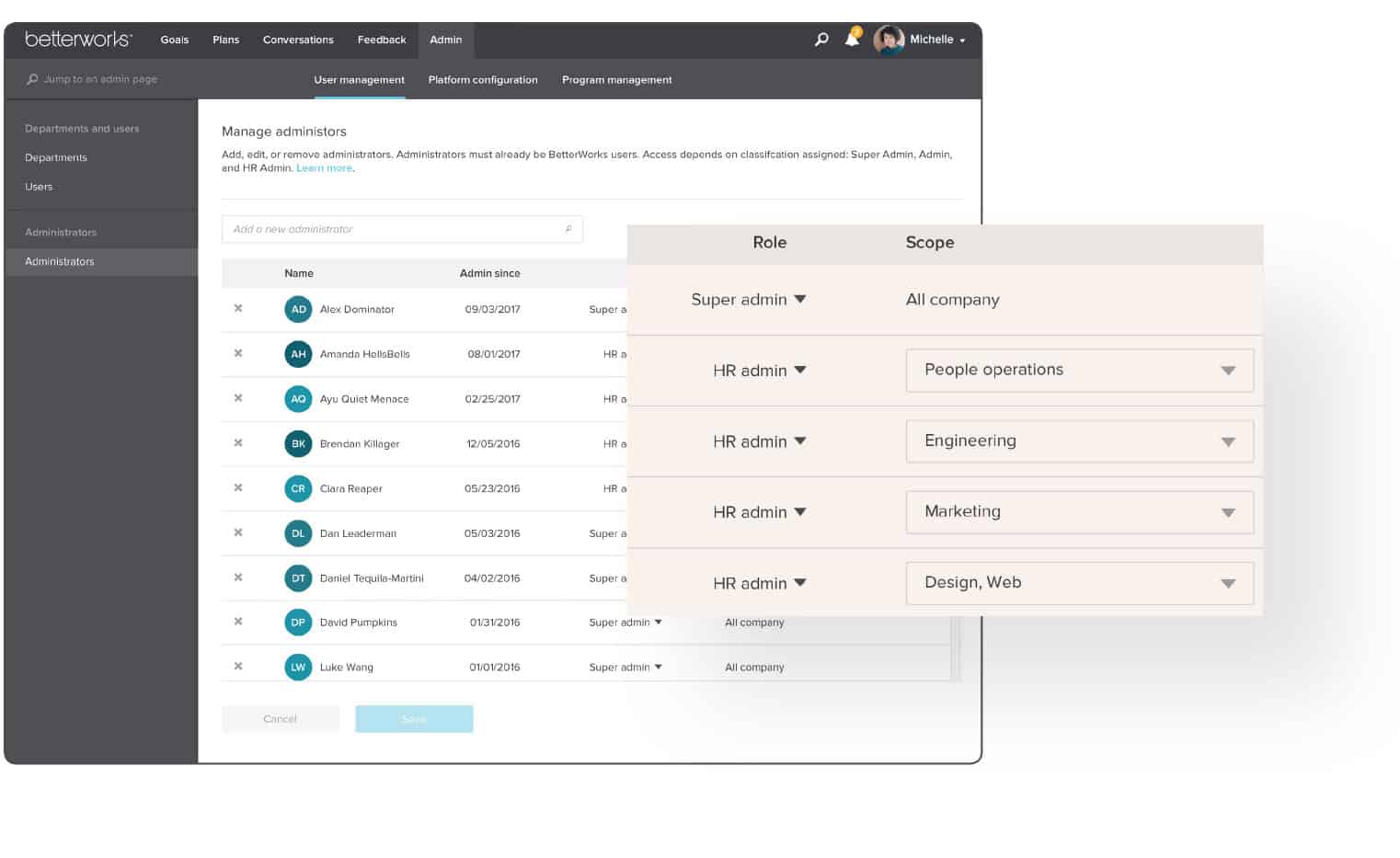Click Alex Dominator name in list
The height and width of the screenshot is (858, 1400).
357,309
